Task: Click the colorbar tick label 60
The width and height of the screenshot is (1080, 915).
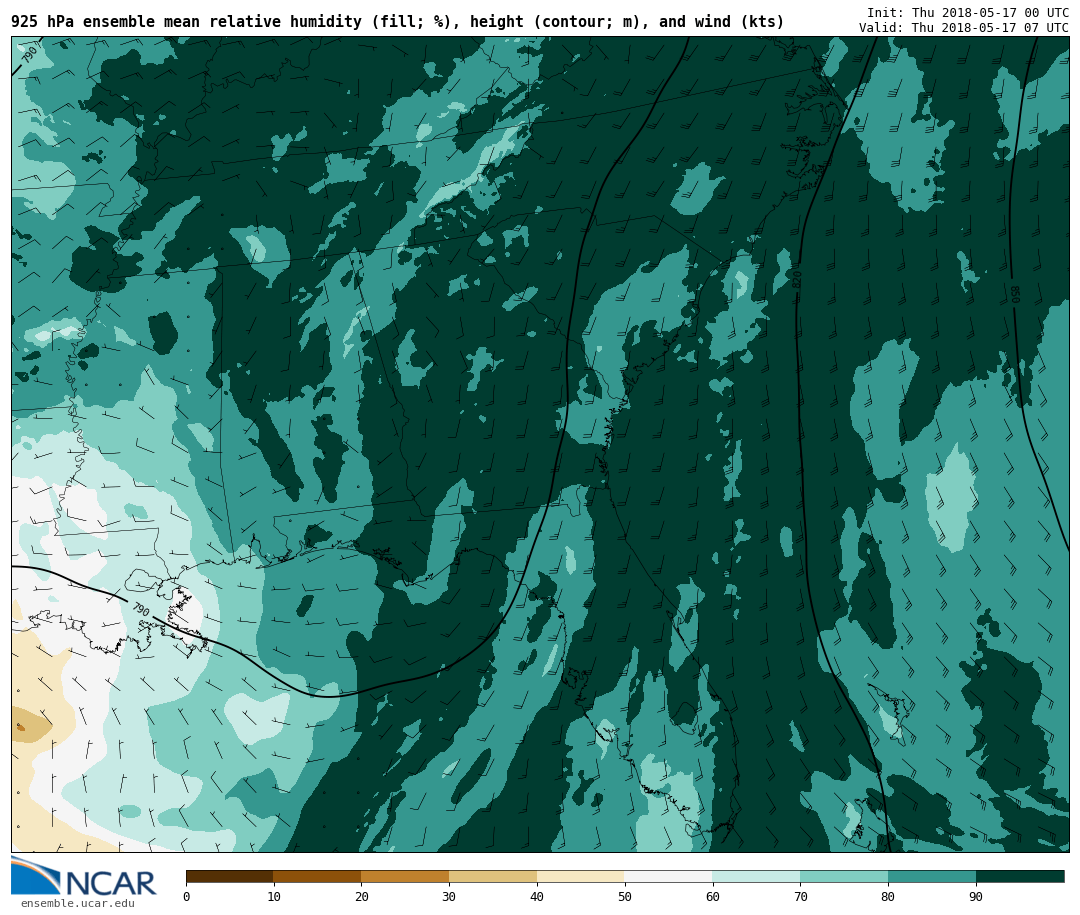Action: [712, 896]
